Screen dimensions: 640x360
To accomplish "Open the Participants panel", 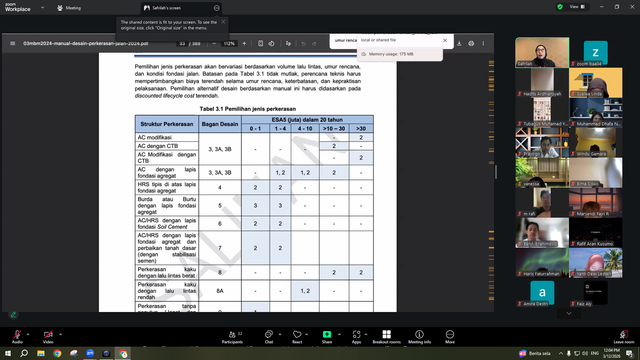I will (x=232, y=337).
